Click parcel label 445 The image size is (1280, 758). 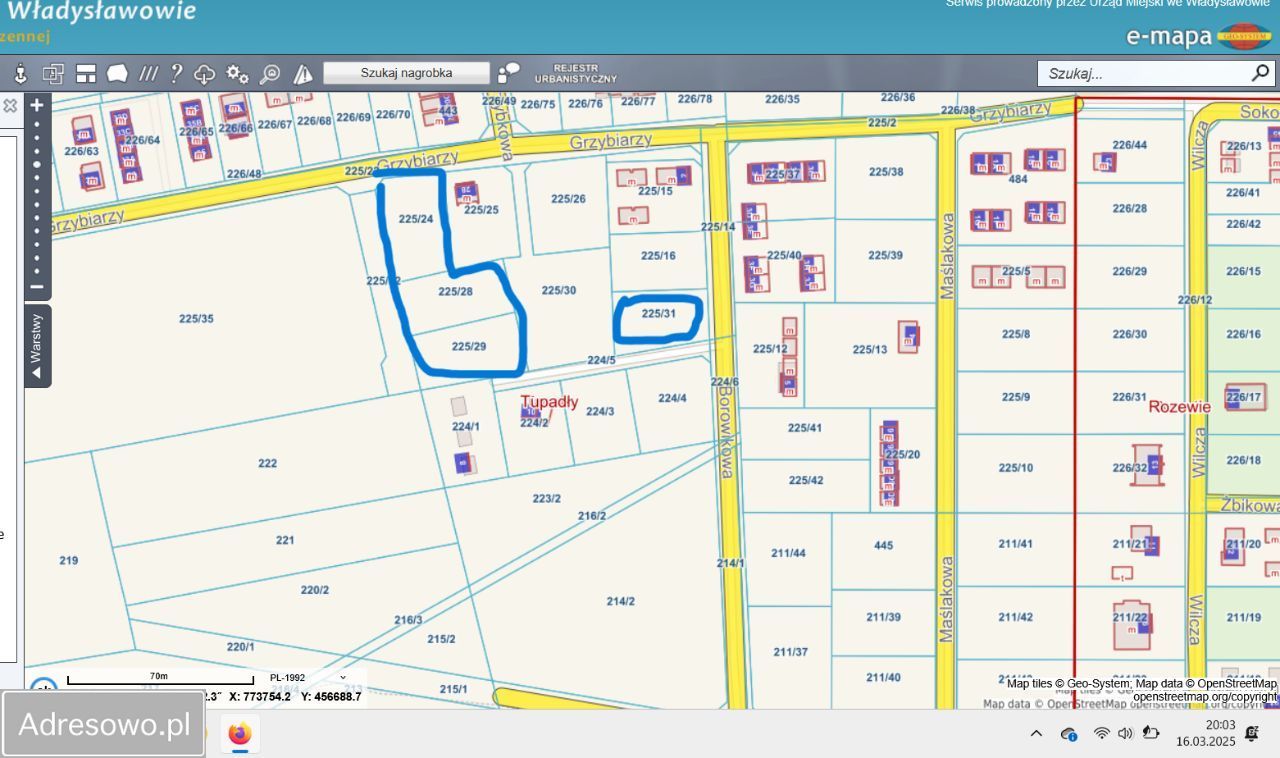[883, 545]
